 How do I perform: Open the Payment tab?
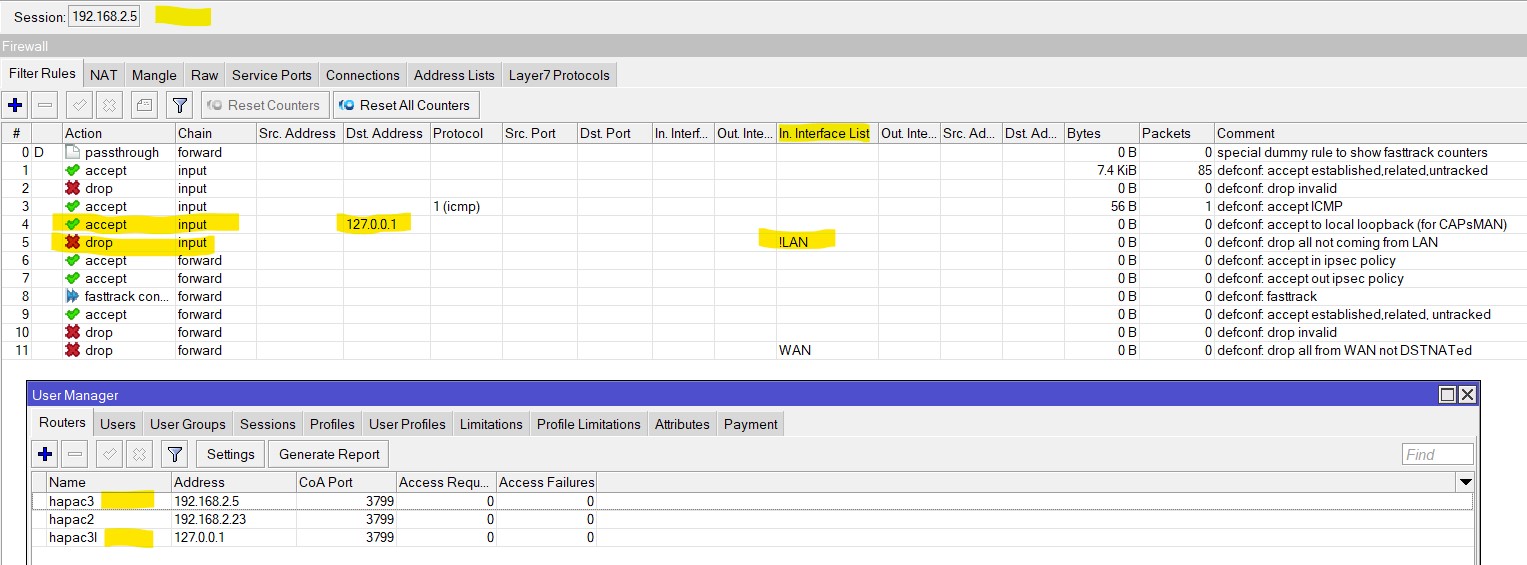[x=750, y=424]
